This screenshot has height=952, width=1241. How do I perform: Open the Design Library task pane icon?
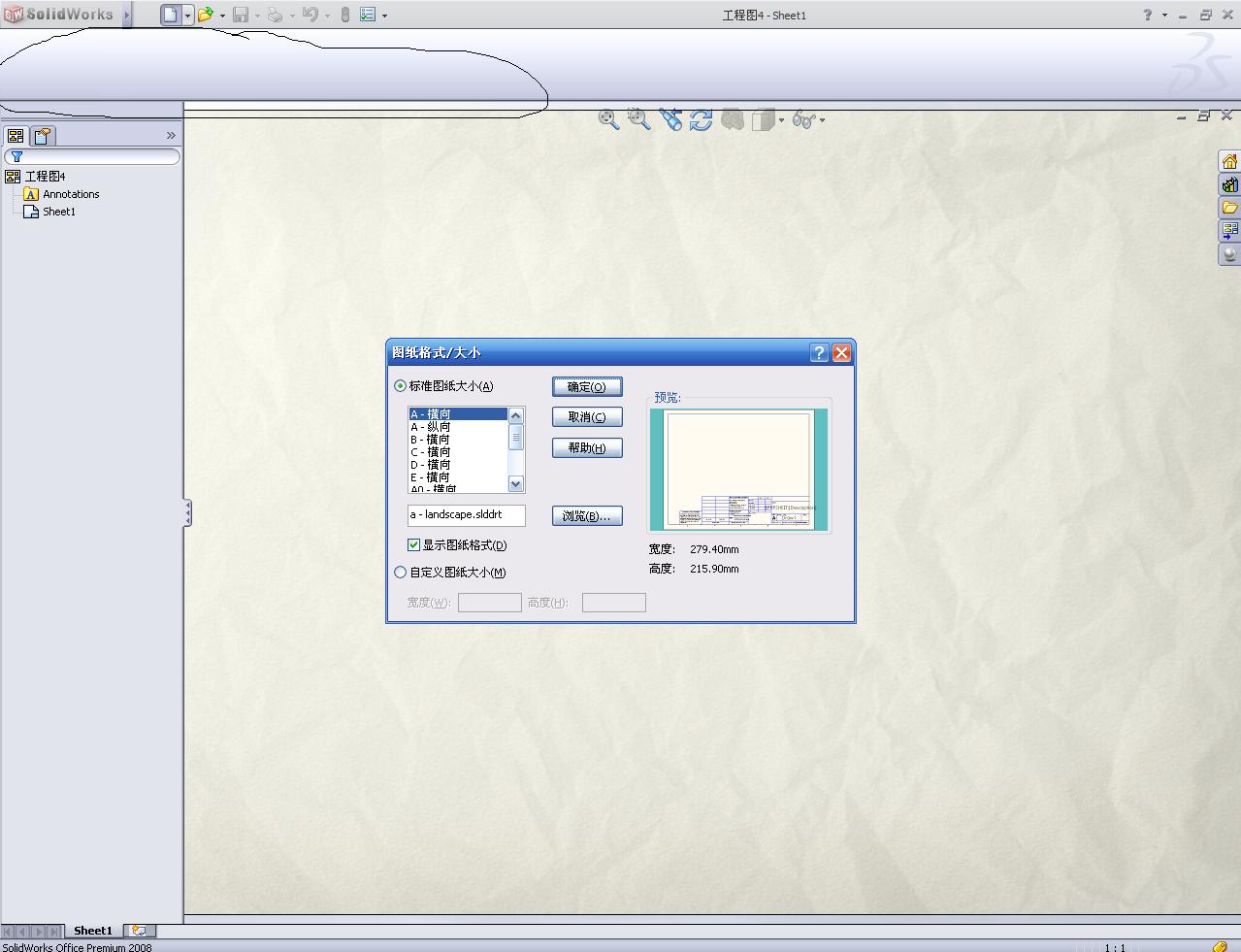(1229, 184)
